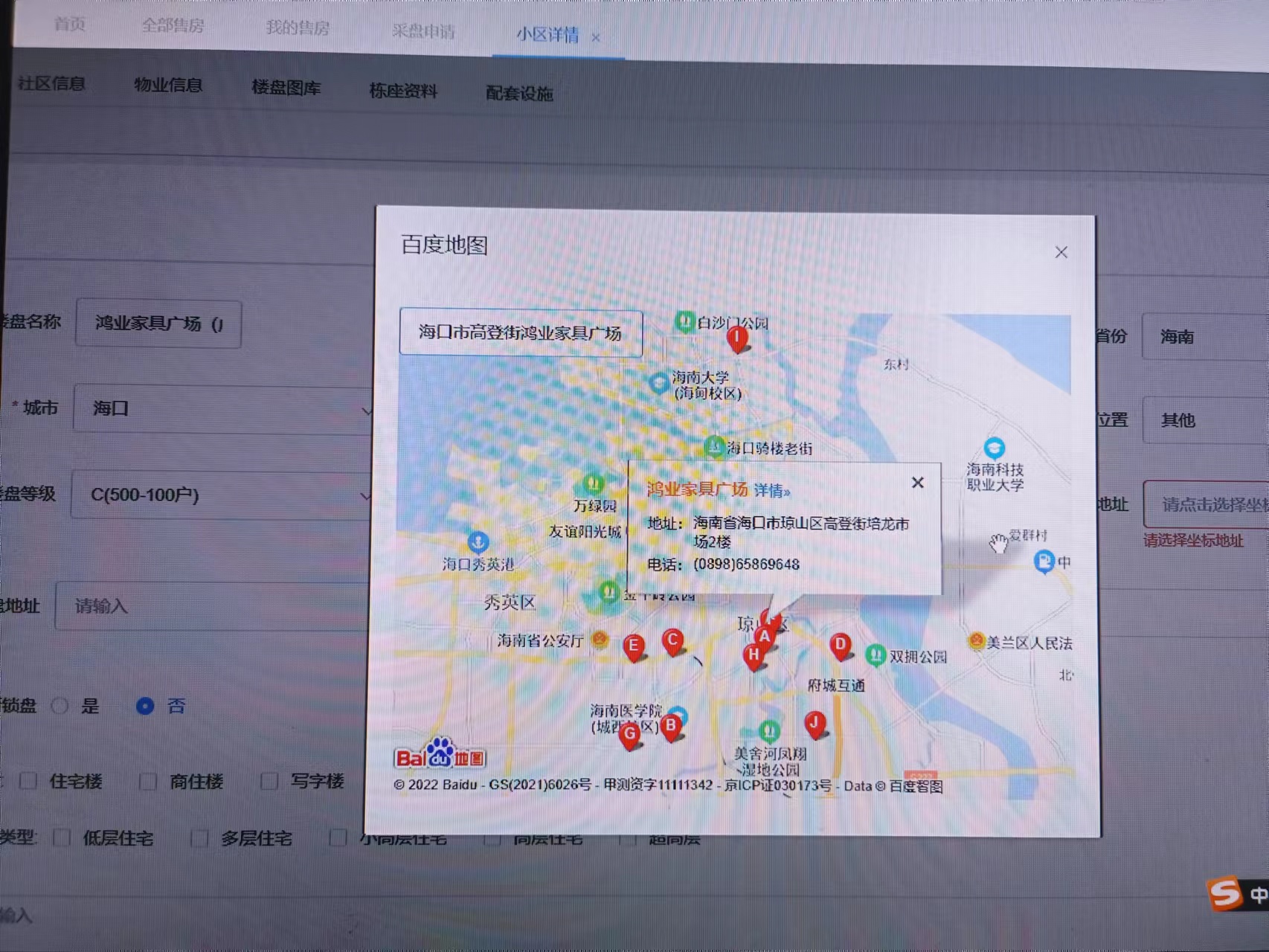Select the 是 radio button
This screenshot has width=1269, height=952.
[60, 706]
